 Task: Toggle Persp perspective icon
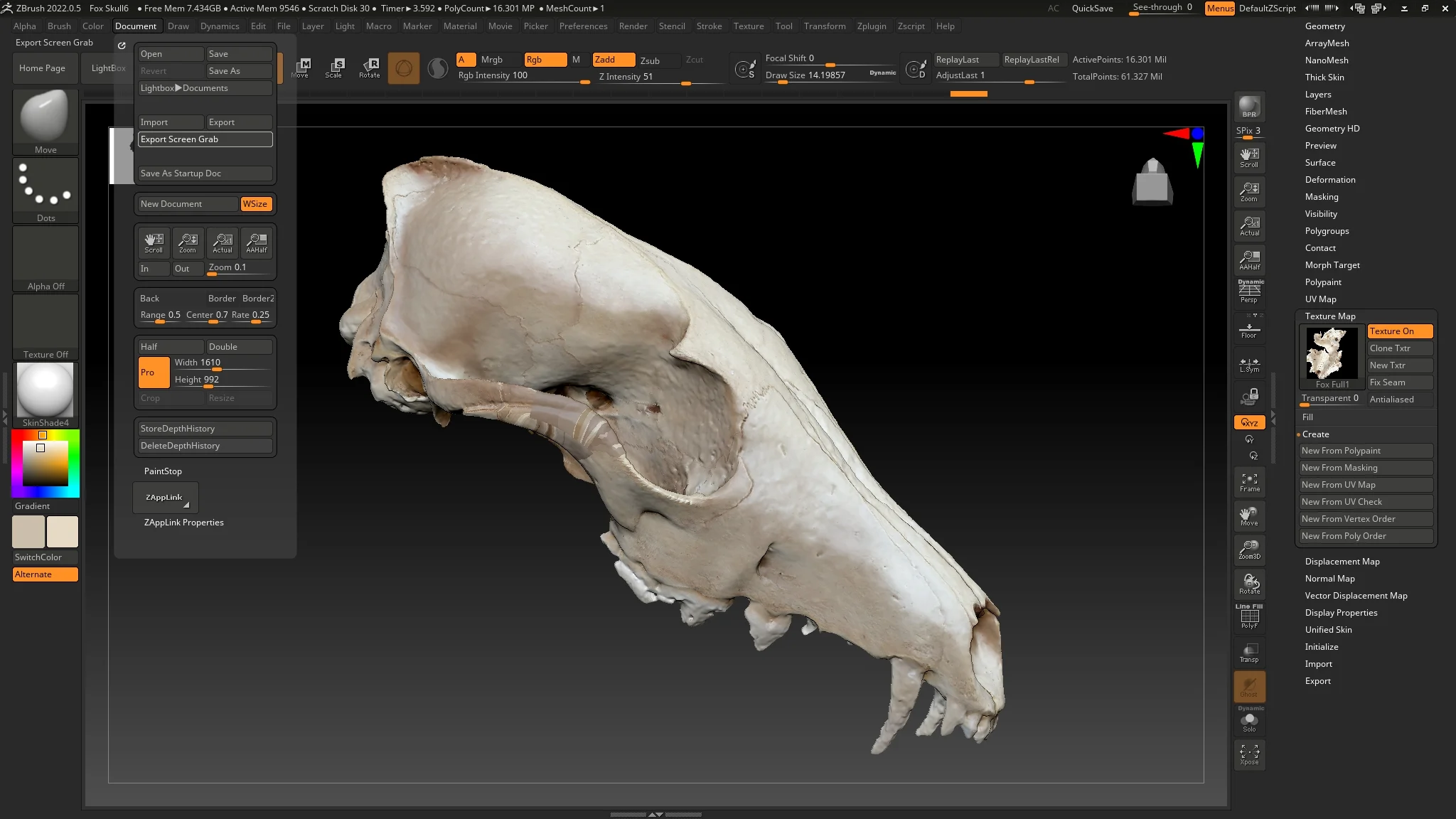tap(1249, 292)
